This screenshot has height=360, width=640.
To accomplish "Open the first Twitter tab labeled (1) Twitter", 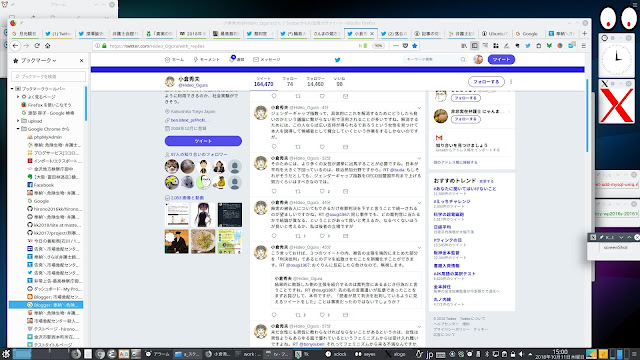I will (x=58, y=34).
